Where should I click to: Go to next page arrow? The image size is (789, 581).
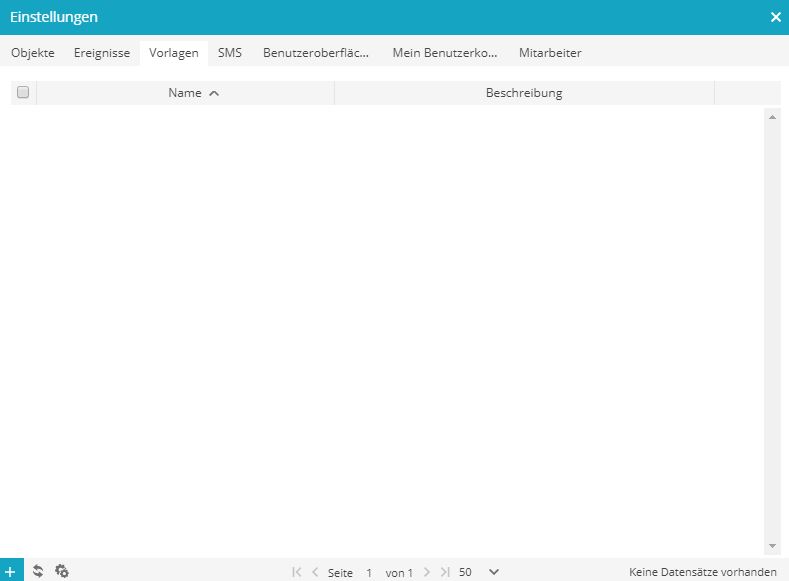(427, 572)
